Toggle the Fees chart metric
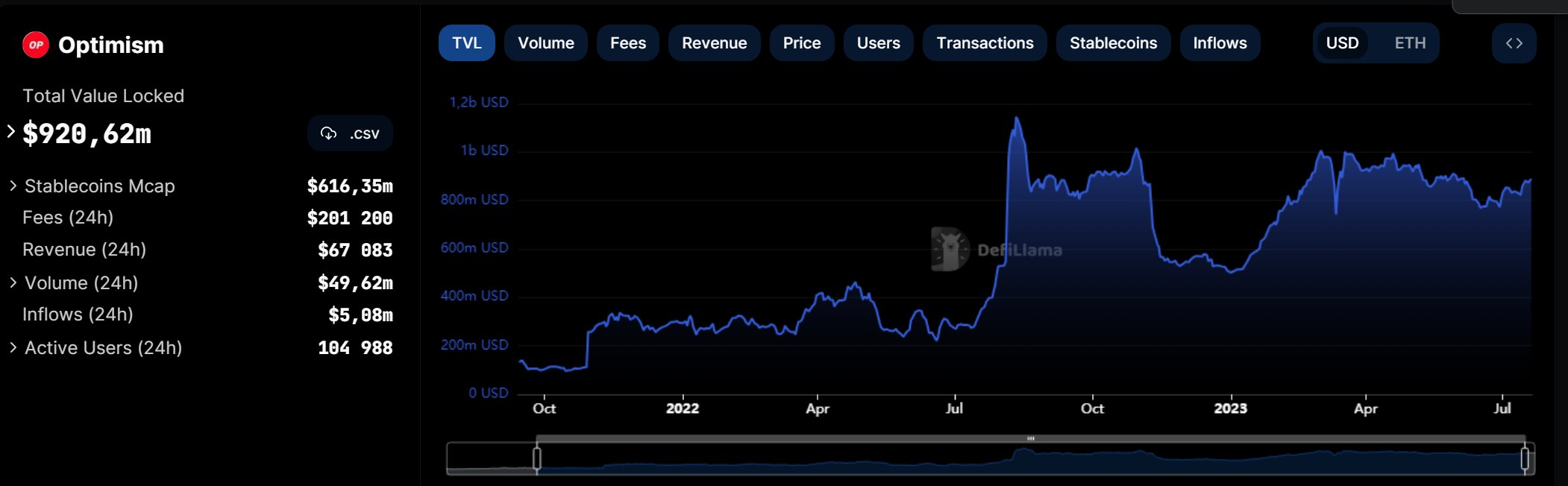1568x486 pixels. [627, 43]
